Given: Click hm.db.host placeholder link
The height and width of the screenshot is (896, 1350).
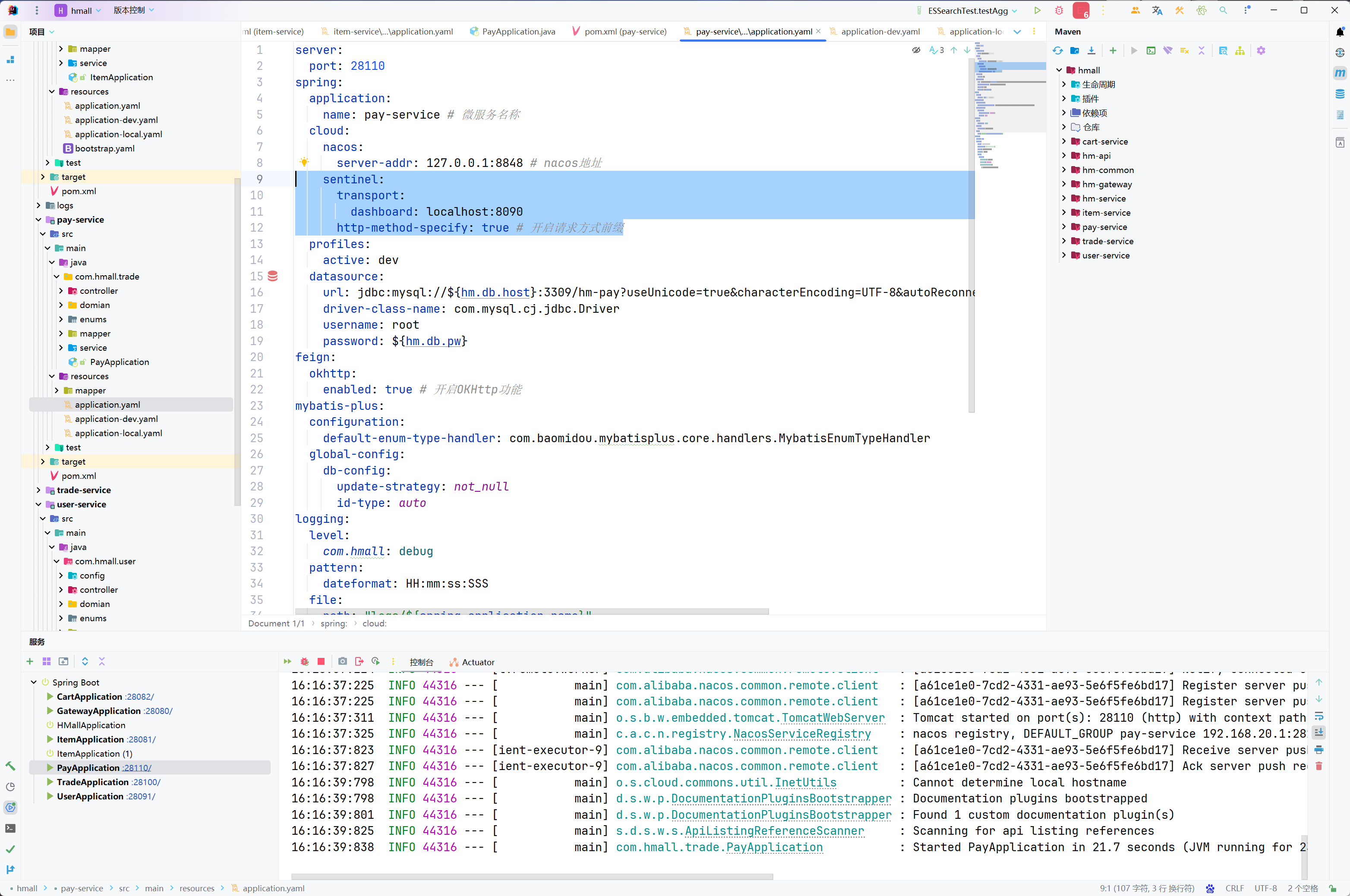Looking at the screenshot, I should point(495,292).
